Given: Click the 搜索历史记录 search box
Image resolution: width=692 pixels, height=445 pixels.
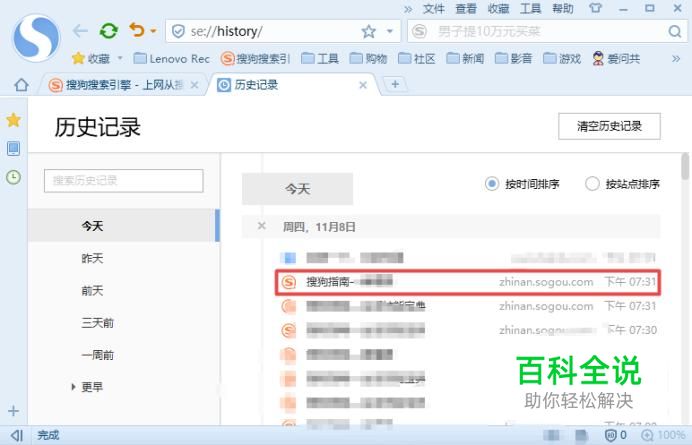Looking at the screenshot, I should point(124,181).
